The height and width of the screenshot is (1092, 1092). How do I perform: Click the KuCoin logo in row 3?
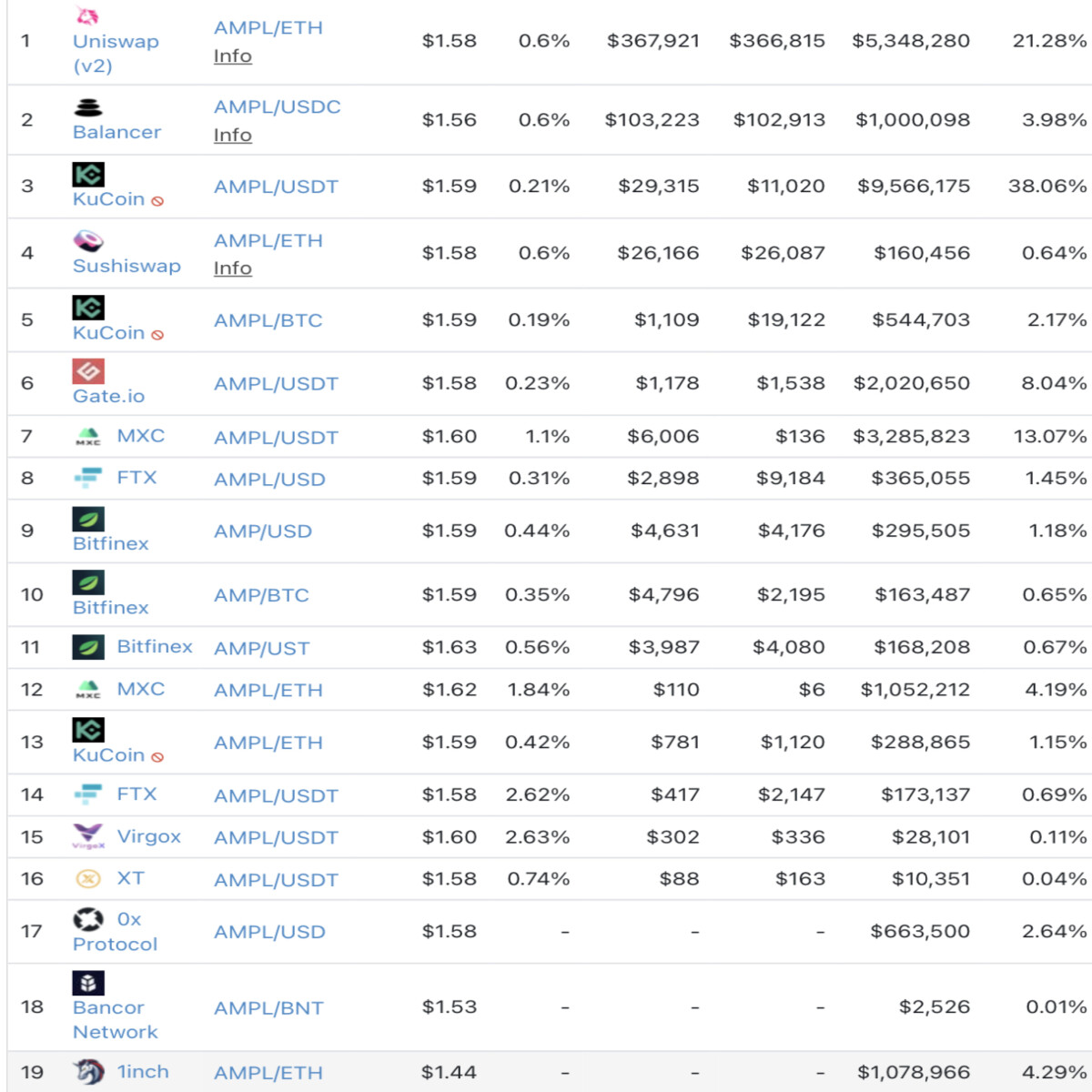coord(88,174)
